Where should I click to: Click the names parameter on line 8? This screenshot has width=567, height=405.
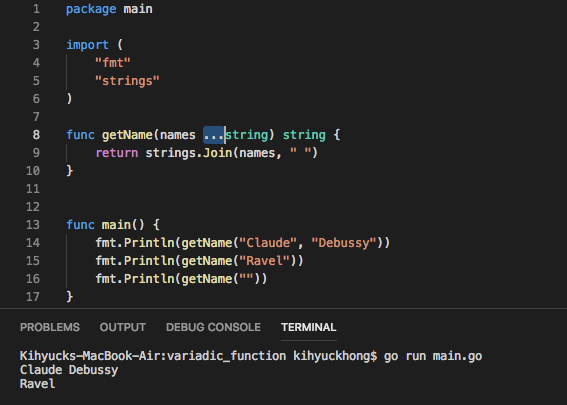coord(178,135)
